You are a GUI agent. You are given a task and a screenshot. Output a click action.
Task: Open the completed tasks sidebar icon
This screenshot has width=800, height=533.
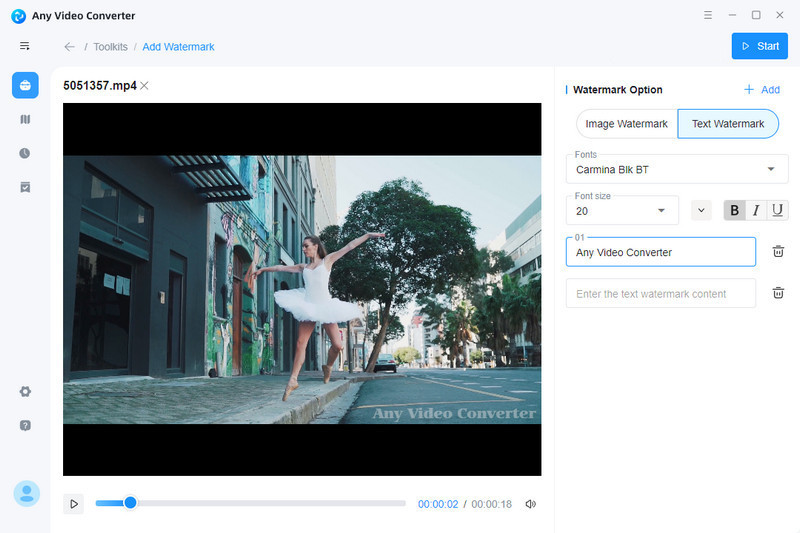coord(25,187)
